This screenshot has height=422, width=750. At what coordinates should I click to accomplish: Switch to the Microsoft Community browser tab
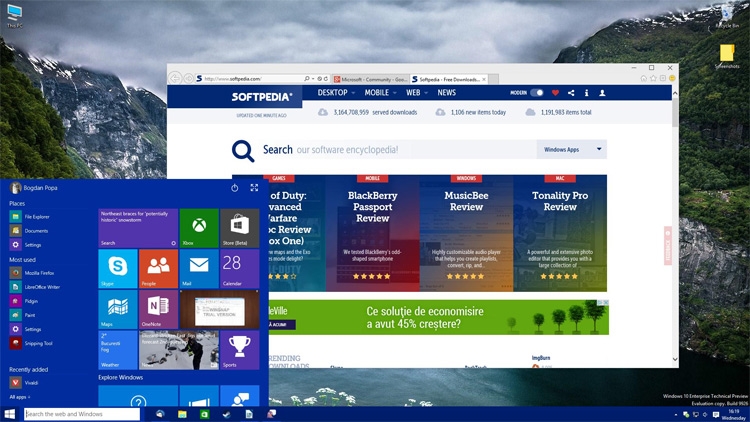point(371,79)
